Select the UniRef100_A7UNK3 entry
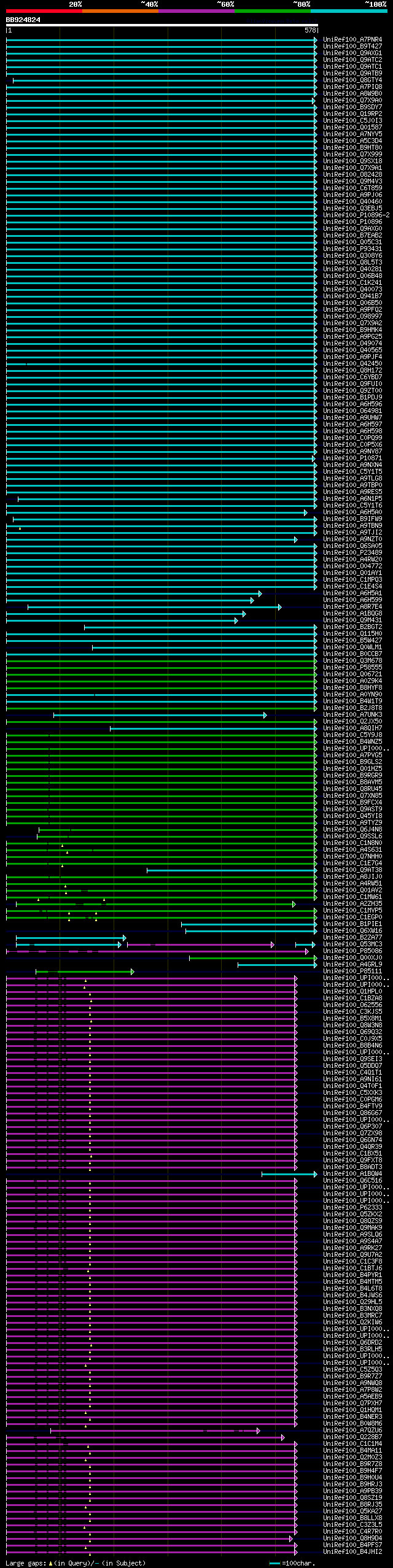The width and height of the screenshot is (393, 1568). point(352,715)
